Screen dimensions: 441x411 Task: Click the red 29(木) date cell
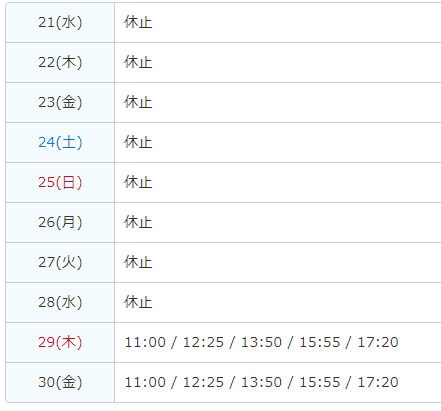(60, 342)
